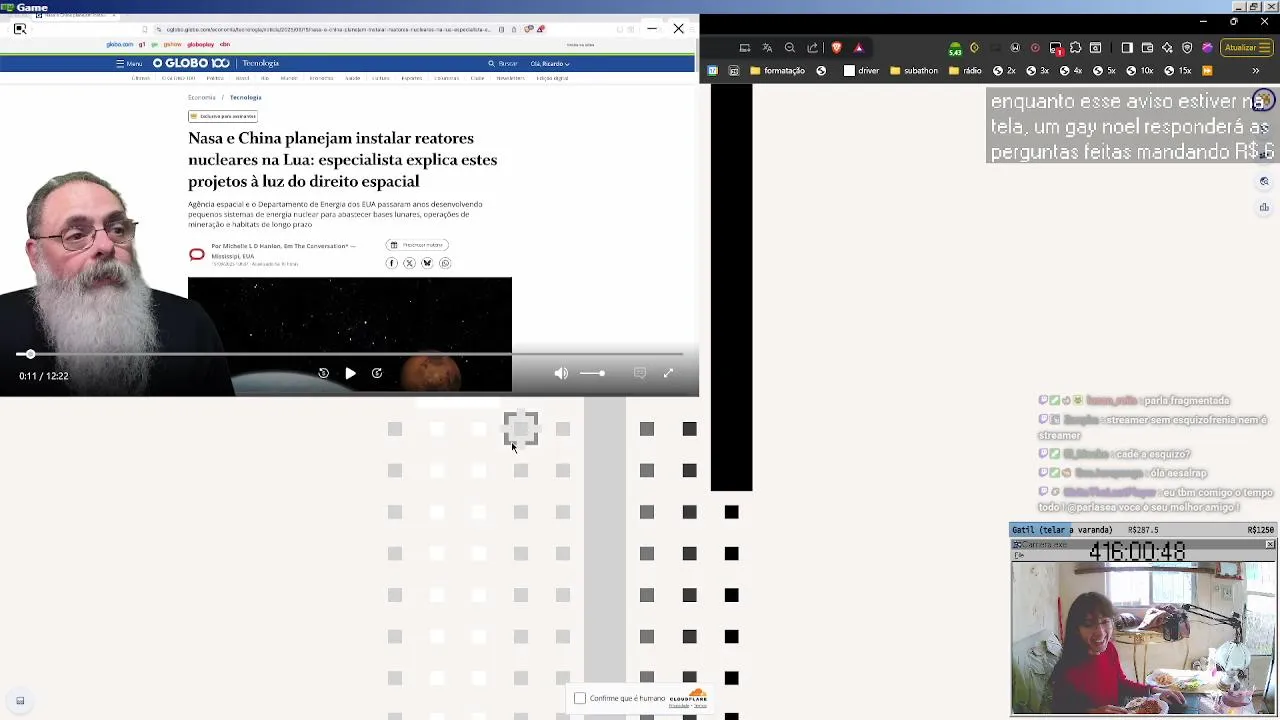The height and width of the screenshot is (720, 1280).
Task: Click the Atualizar browser update button
Action: coord(1247,47)
